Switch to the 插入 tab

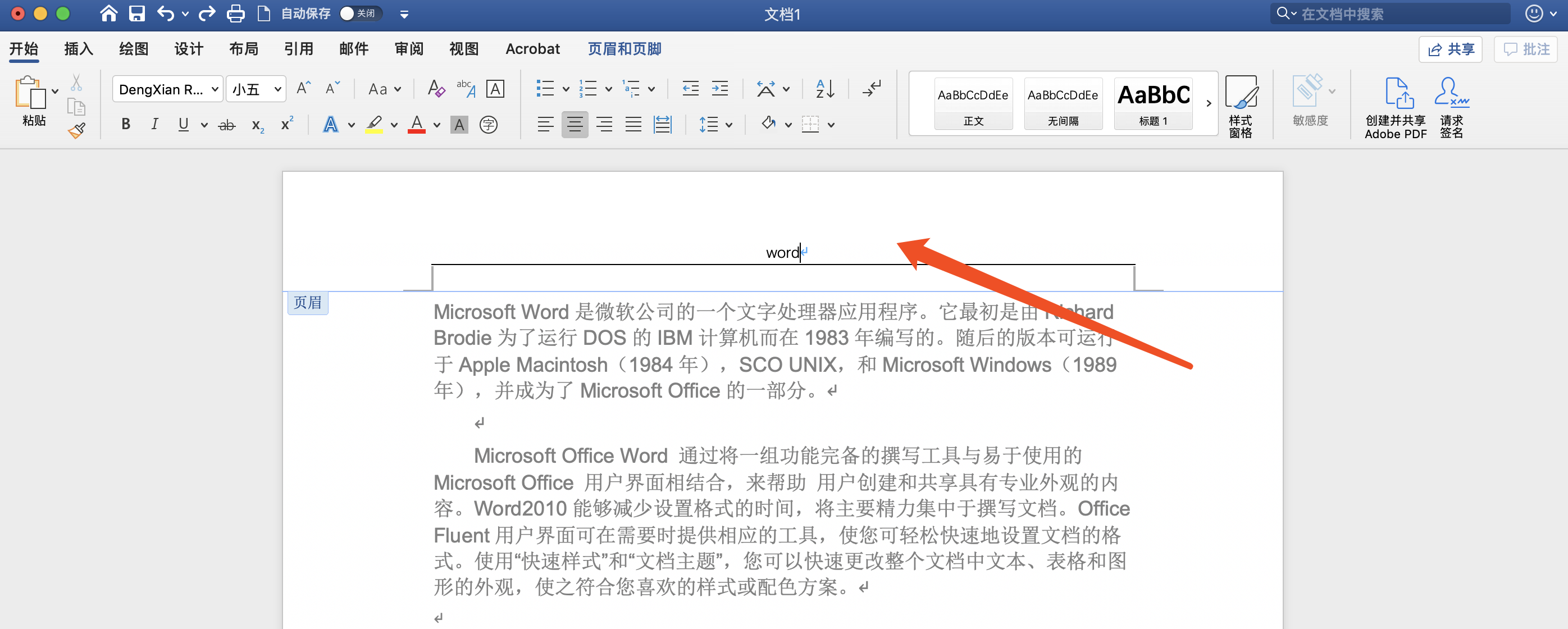click(x=79, y=49)
